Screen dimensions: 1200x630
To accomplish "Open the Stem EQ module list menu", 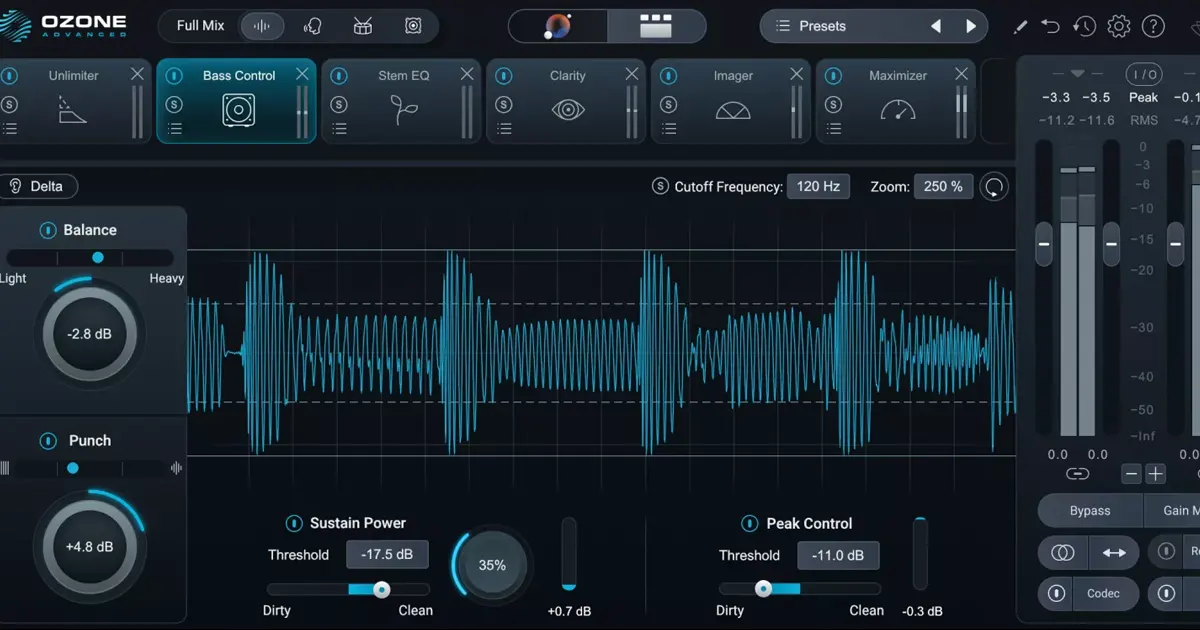I will pyautogui.click(x=339, y=128).
